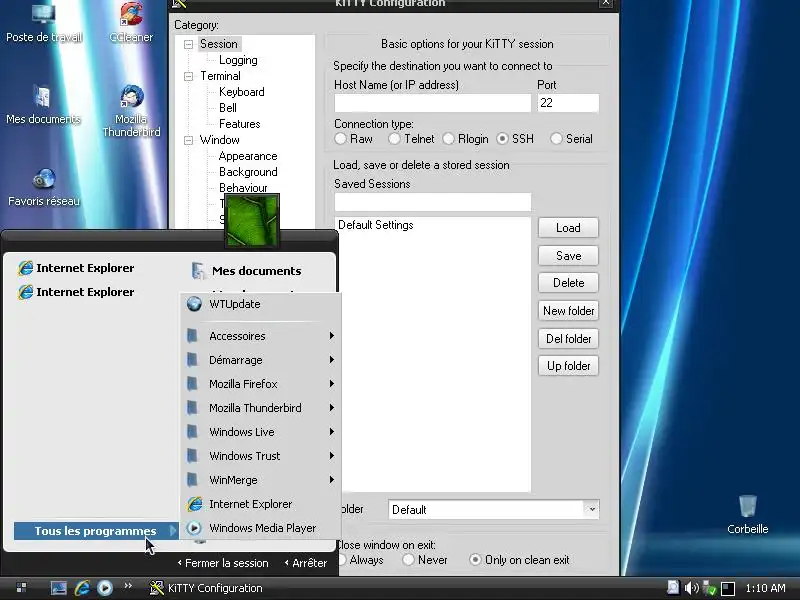Open second pinned Internet Explorer entry
This screenshot has width=800, height=600.
pyautogui.click(x=76, y=292)
